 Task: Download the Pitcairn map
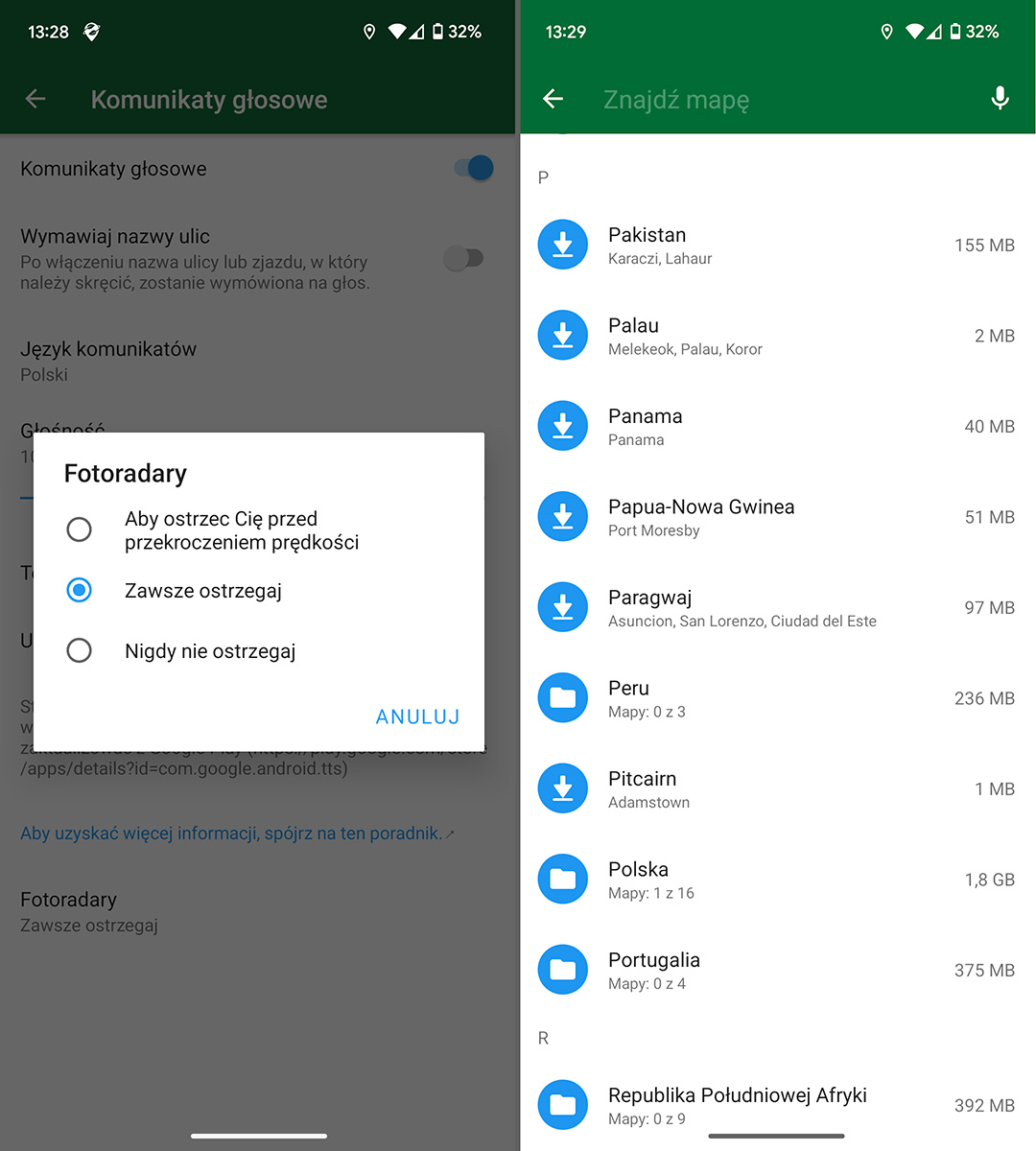pos(563,789)
